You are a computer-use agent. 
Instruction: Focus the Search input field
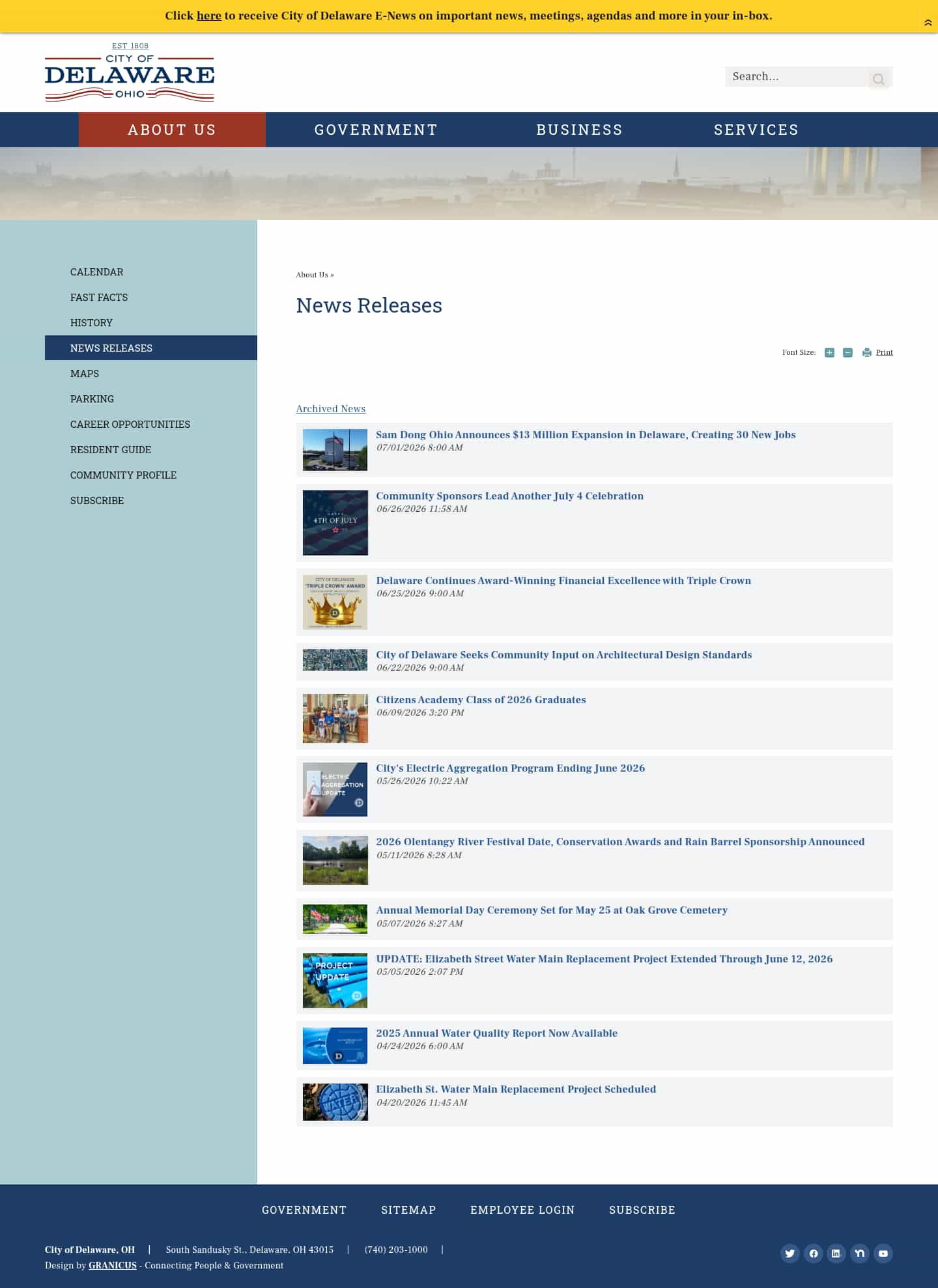(796, 77)
